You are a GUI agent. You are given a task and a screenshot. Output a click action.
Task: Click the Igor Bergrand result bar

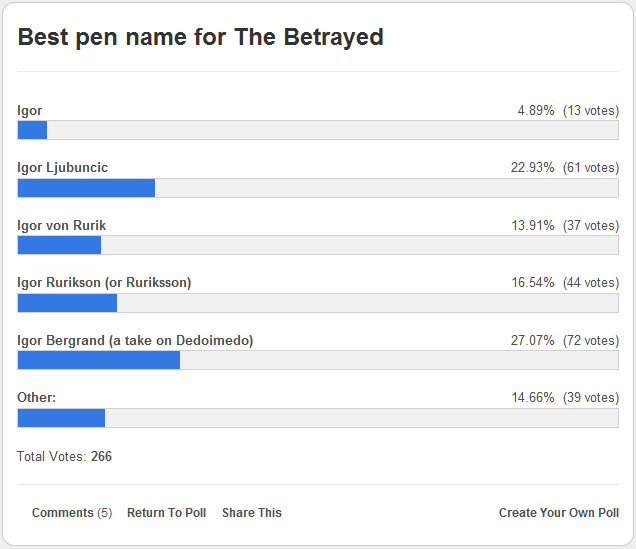[x=318, y=360]
